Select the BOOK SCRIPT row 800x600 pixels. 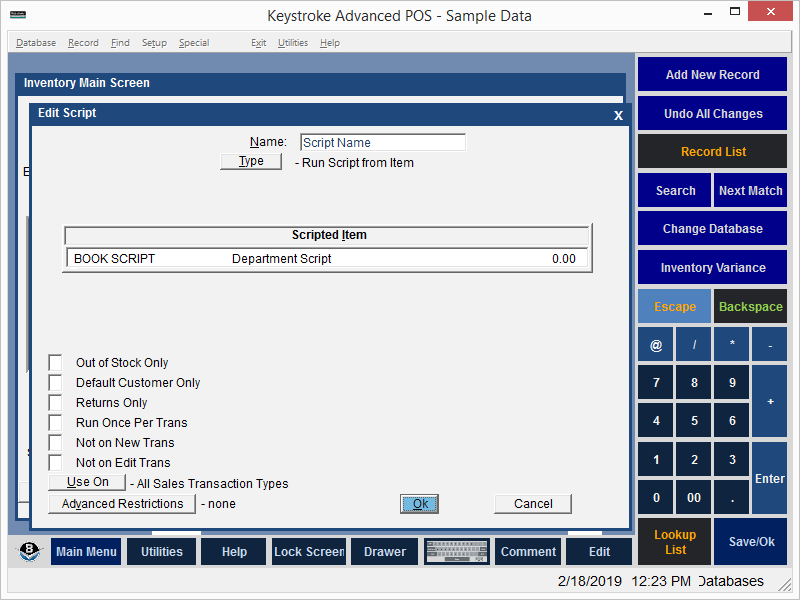pyautogui.click(x=325, y=259)
